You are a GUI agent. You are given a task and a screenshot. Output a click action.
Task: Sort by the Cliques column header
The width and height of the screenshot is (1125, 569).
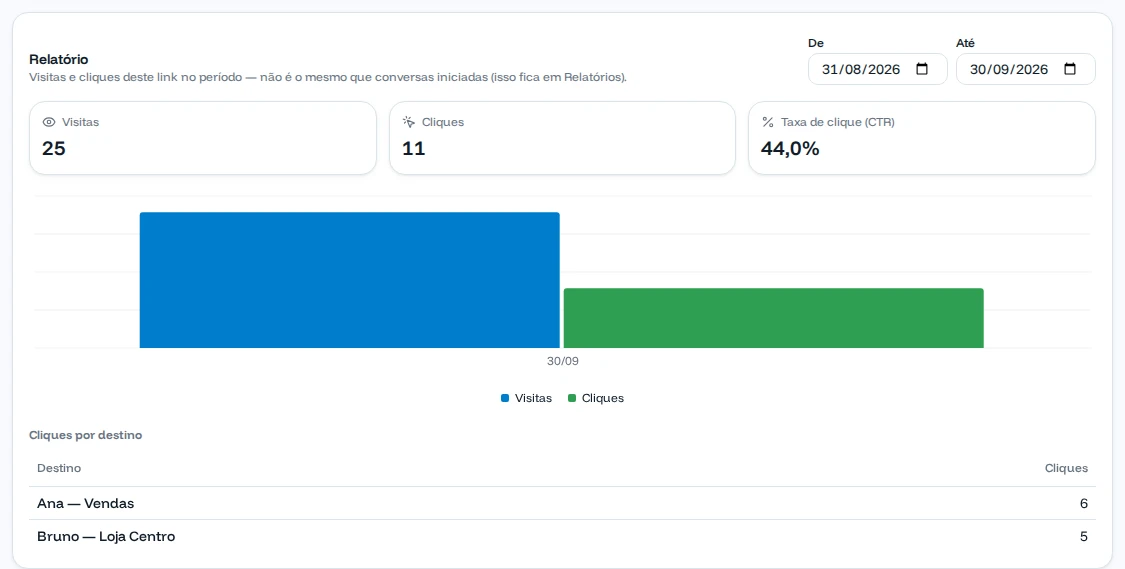pyautogui.click(x=1066, y=468)
